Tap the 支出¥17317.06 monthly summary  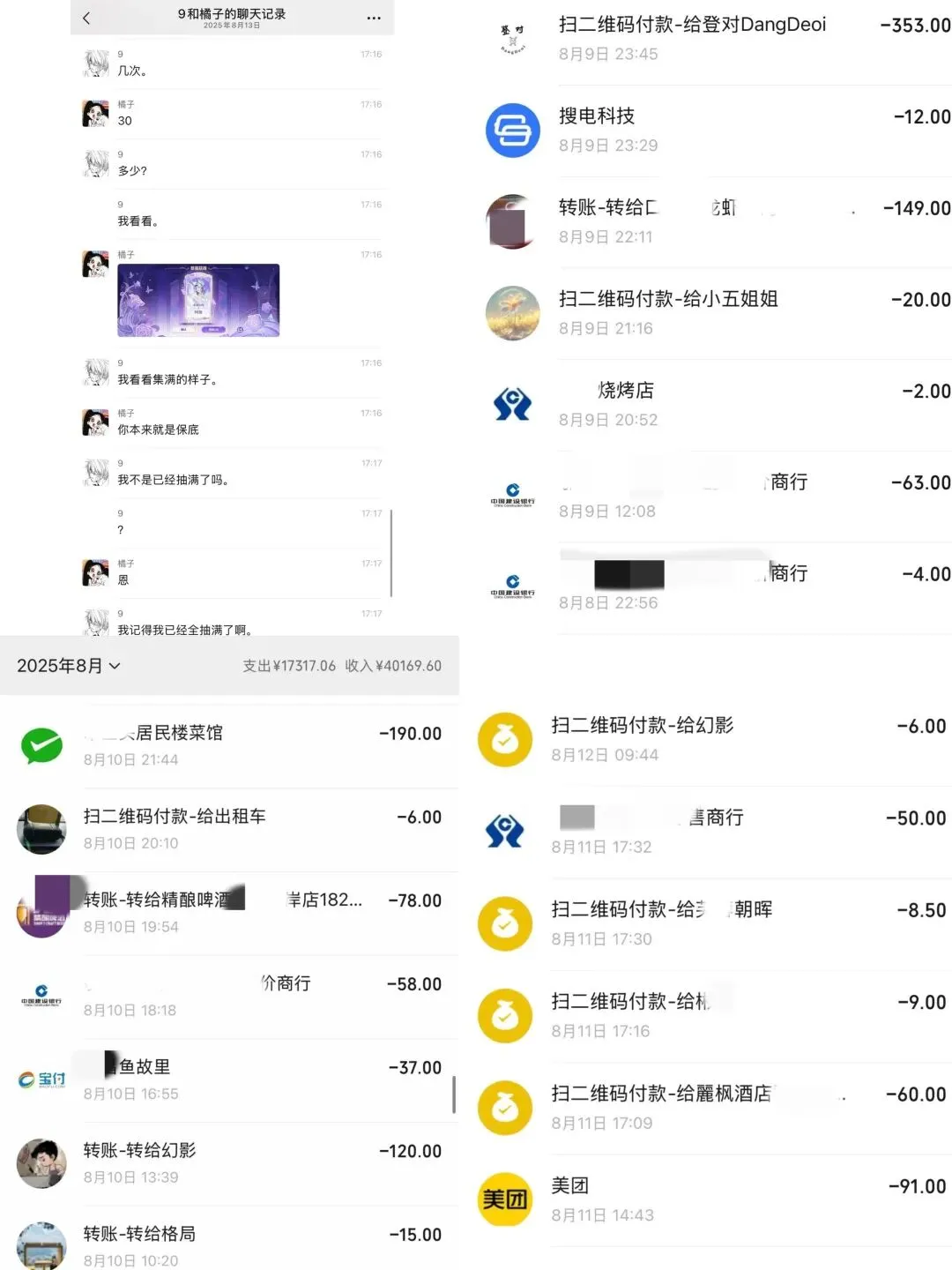(289, 666)
